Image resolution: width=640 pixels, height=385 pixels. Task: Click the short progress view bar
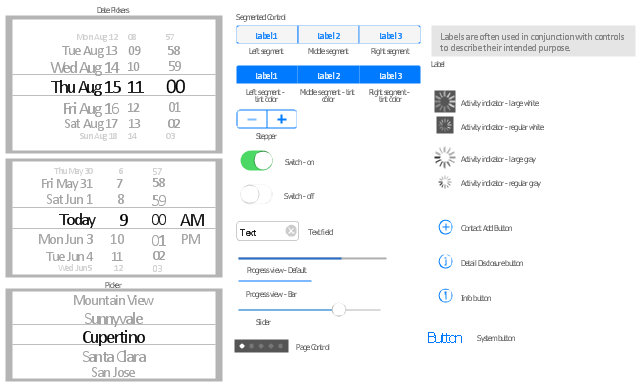click(x=275, y=281)
